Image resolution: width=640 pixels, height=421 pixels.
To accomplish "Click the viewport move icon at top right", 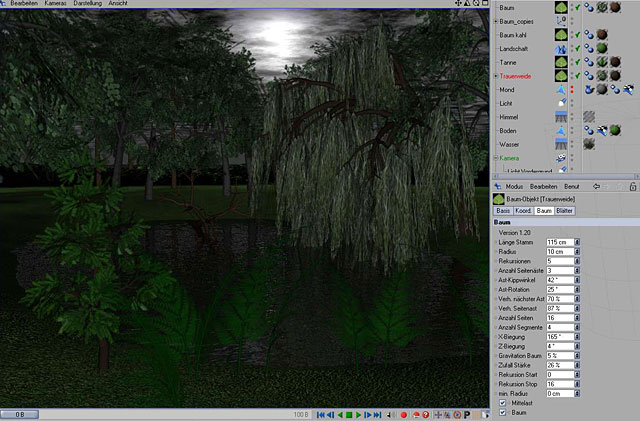I will (458, 3).
